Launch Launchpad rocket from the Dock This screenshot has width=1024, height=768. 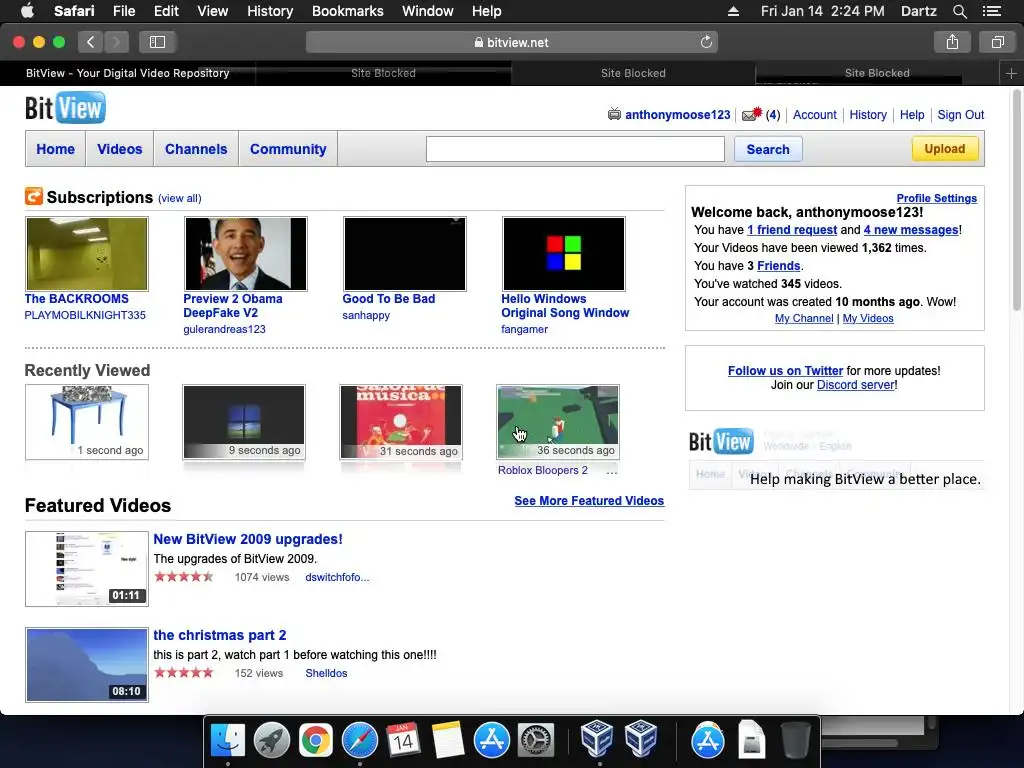(272, 740)
